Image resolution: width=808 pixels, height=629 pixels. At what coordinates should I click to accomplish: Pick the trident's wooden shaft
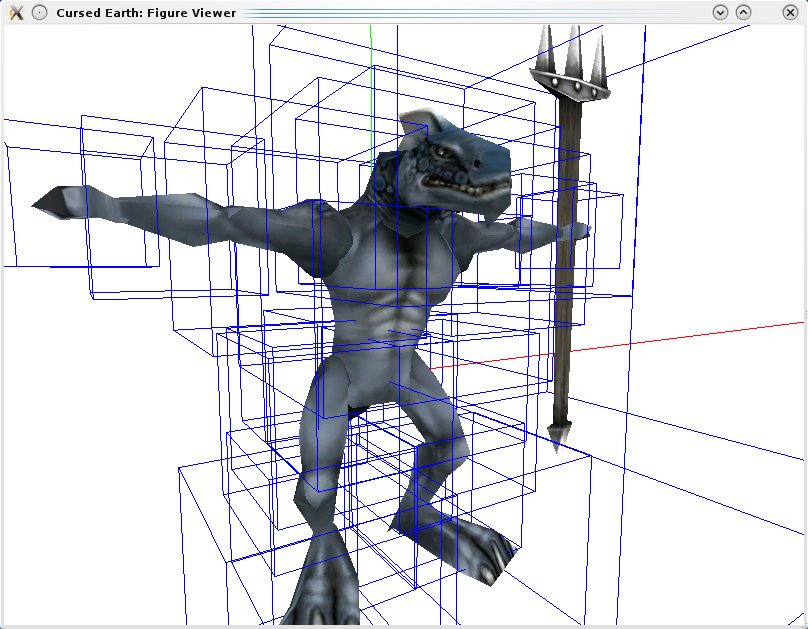(x=567, y=300)
